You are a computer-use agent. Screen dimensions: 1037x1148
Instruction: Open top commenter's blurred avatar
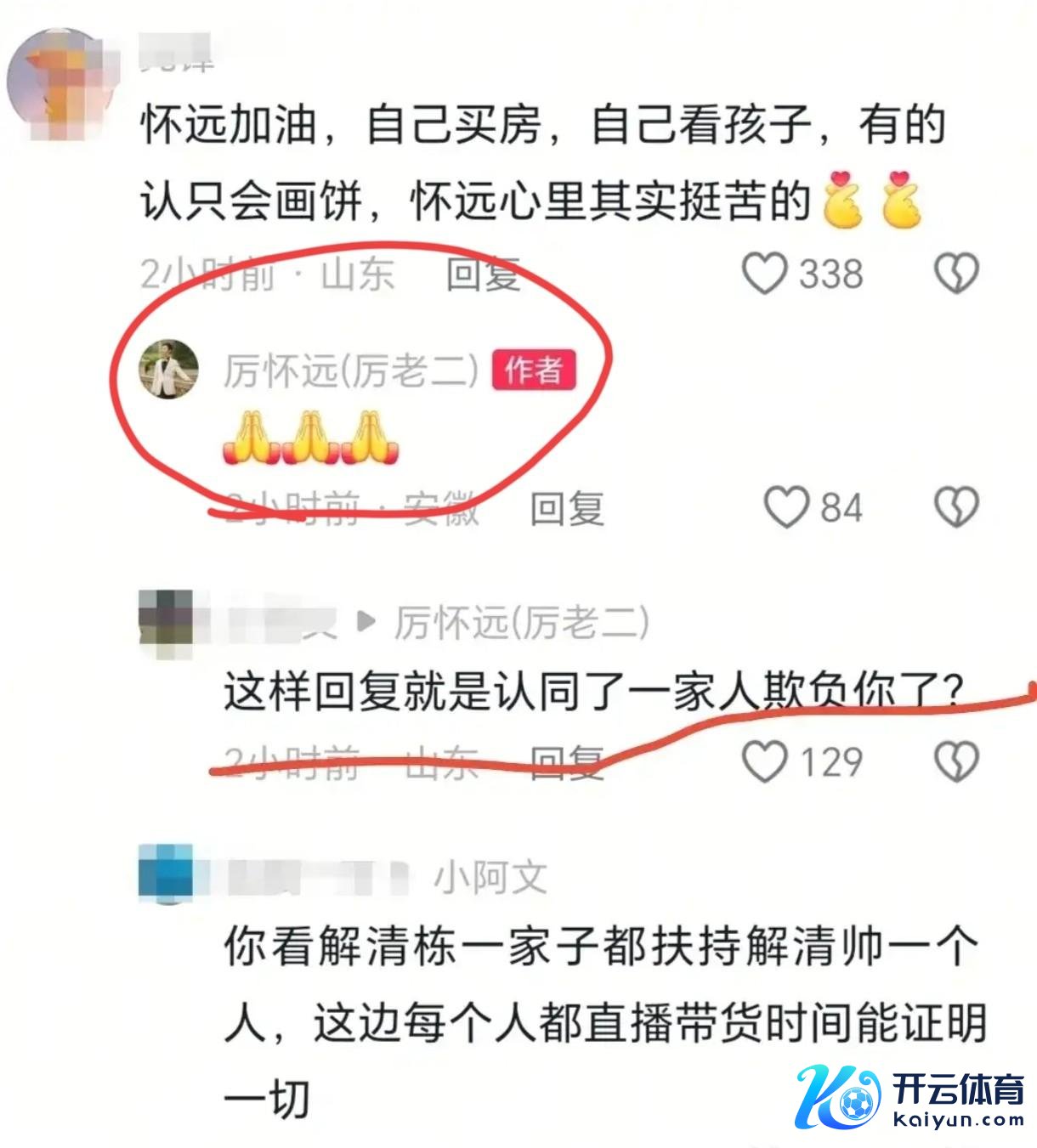[59, 85]
